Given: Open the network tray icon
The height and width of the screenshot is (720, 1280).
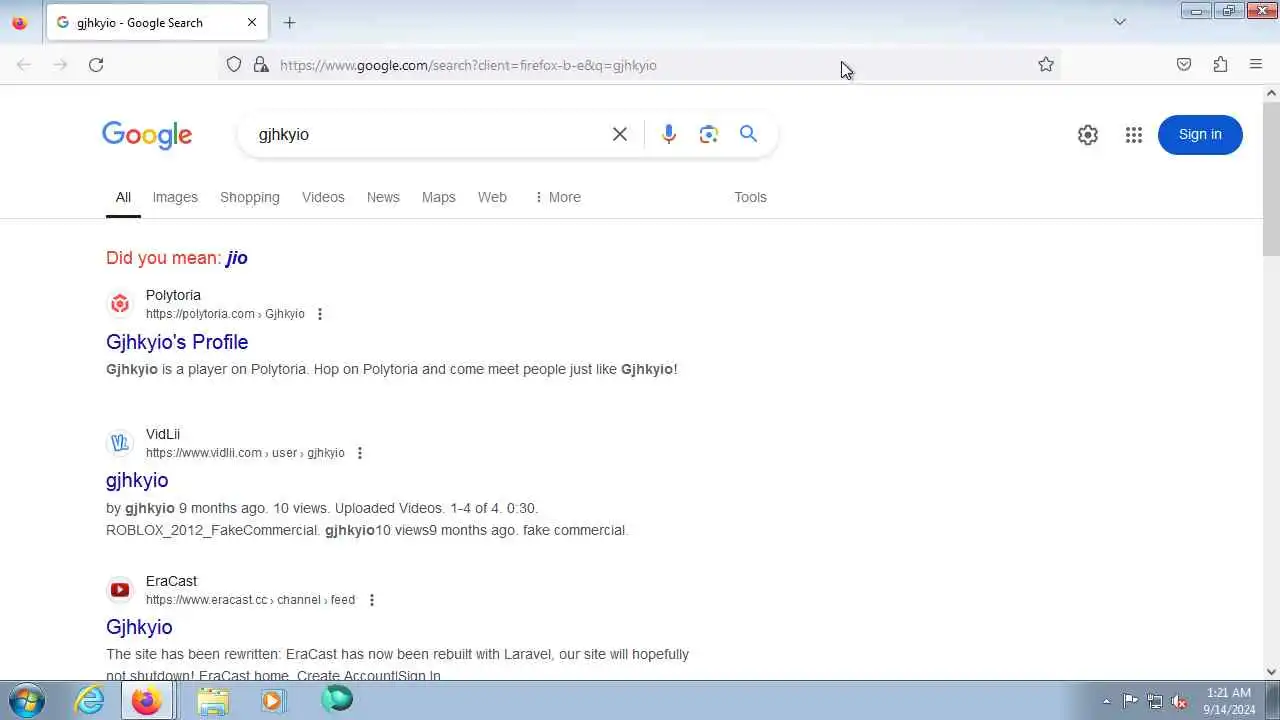Looking at the screenshot, I should click(1155, 701).
